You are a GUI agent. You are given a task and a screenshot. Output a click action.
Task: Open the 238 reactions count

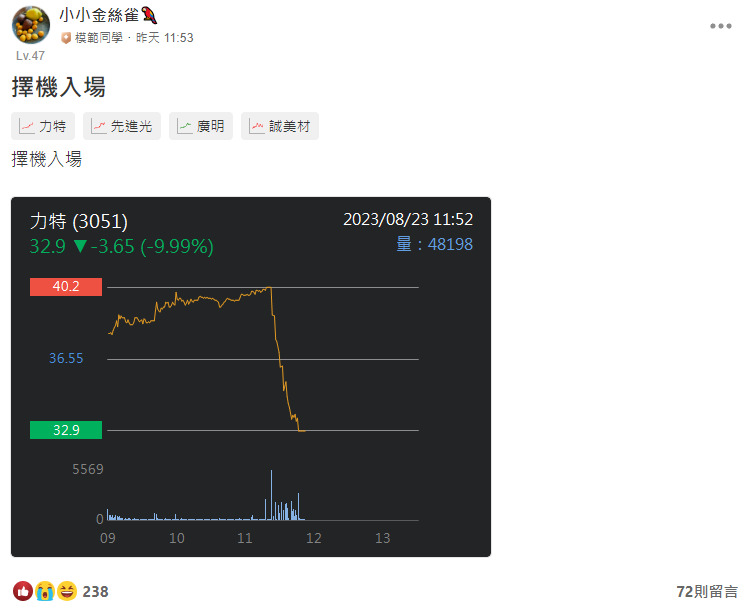(95, 592)
